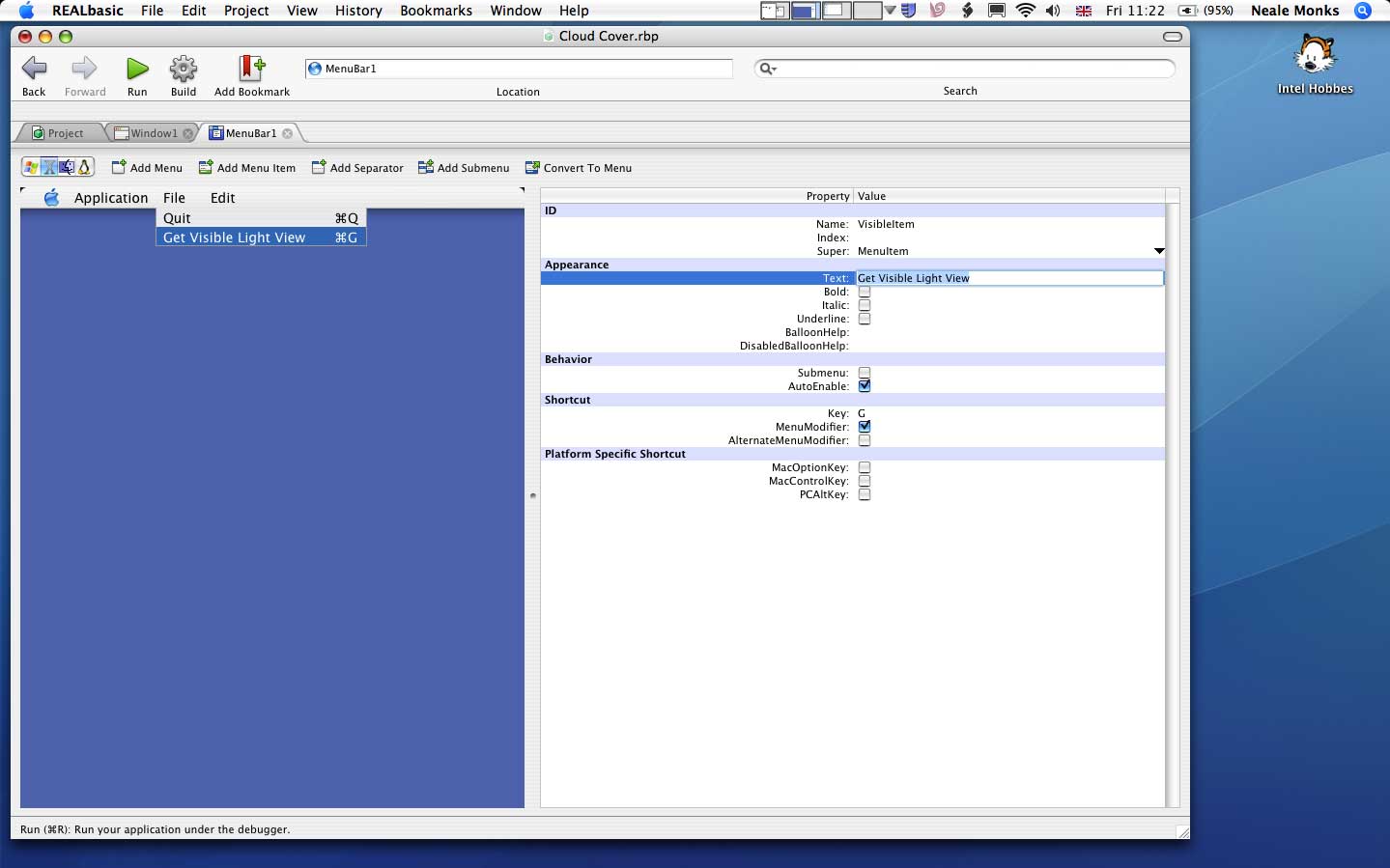Open Spotlight search in menu bar
The width and height of the screenshot is (1390, 868).
coord(1363,11)
